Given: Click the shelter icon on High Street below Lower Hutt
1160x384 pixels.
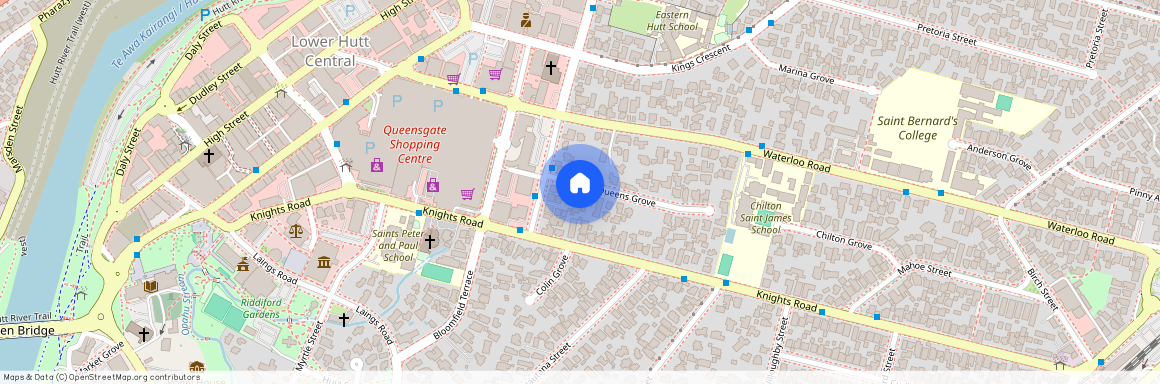Looking at the screenshot, I should tap(280, 92).
